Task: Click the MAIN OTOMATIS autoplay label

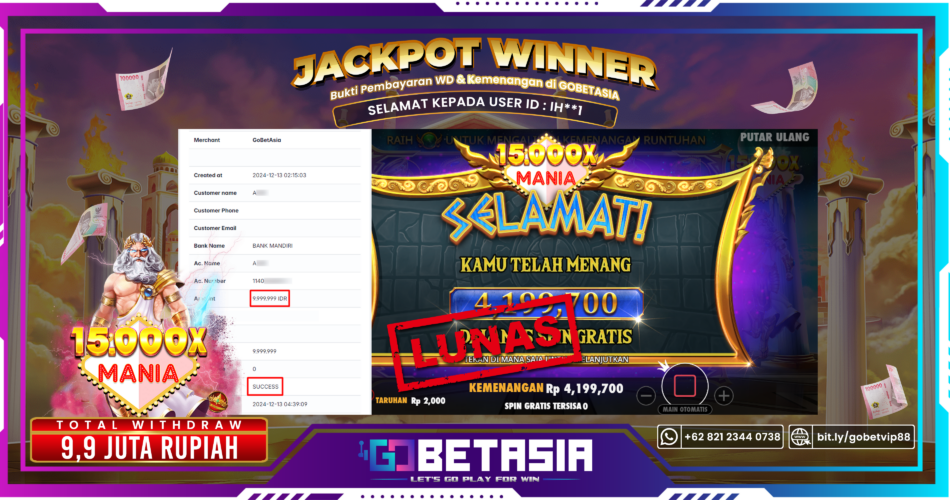Action: [x=685, y=410]
